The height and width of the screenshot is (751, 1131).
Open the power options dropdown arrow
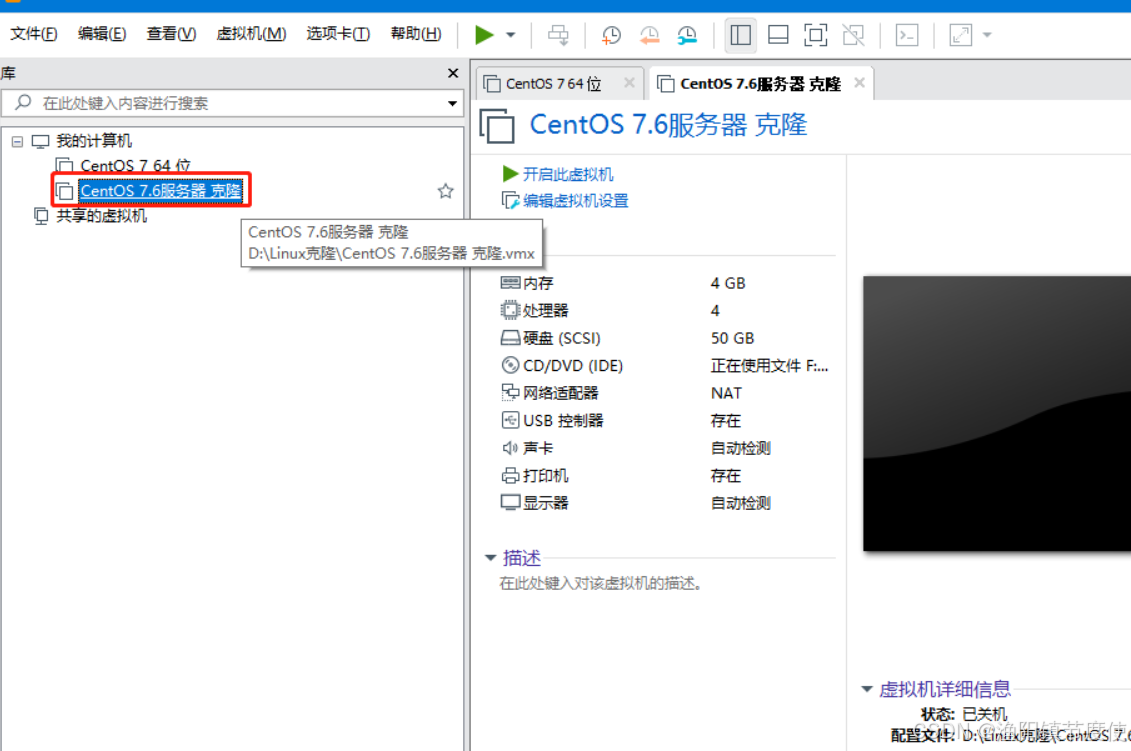click(511, 35)
